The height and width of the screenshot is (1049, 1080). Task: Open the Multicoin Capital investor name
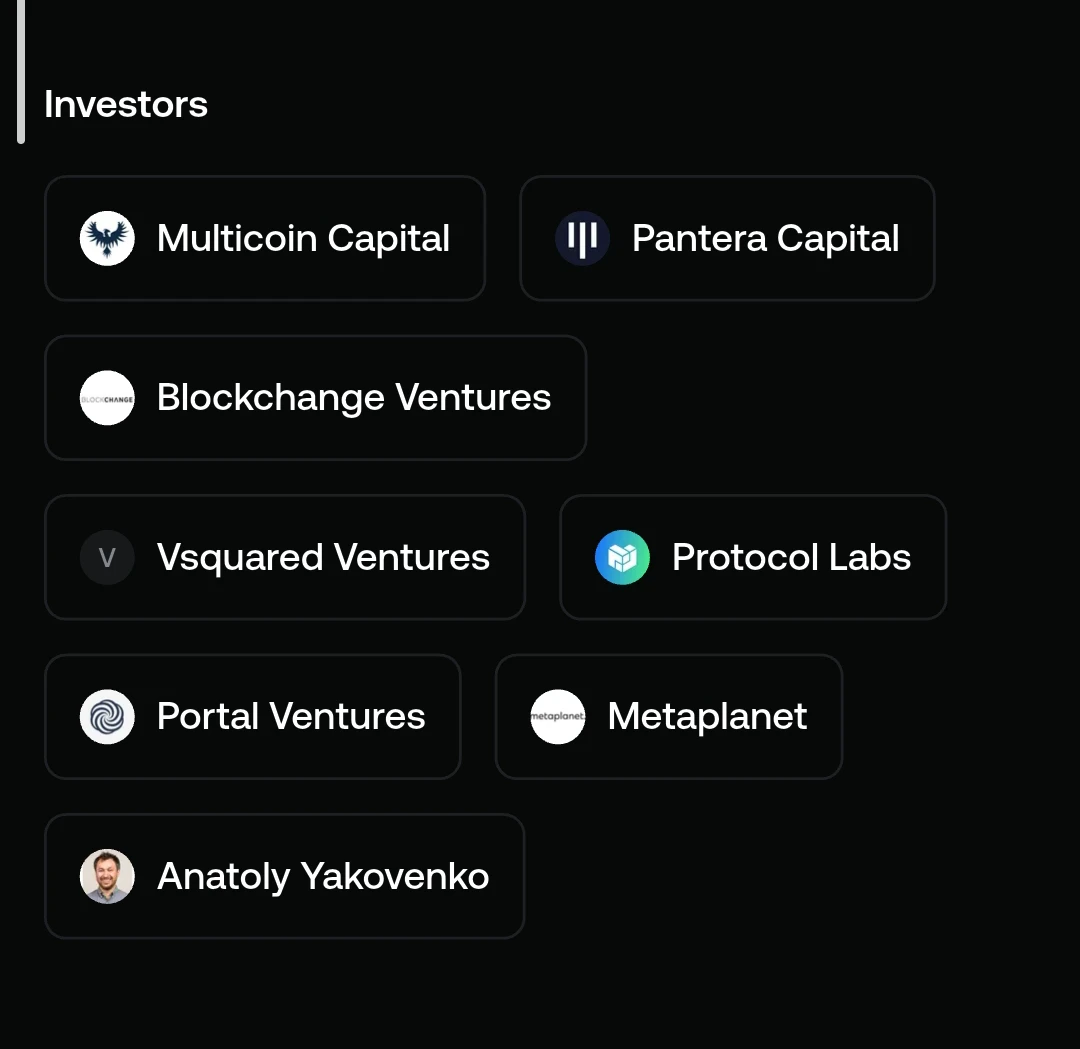coord(303,239)
